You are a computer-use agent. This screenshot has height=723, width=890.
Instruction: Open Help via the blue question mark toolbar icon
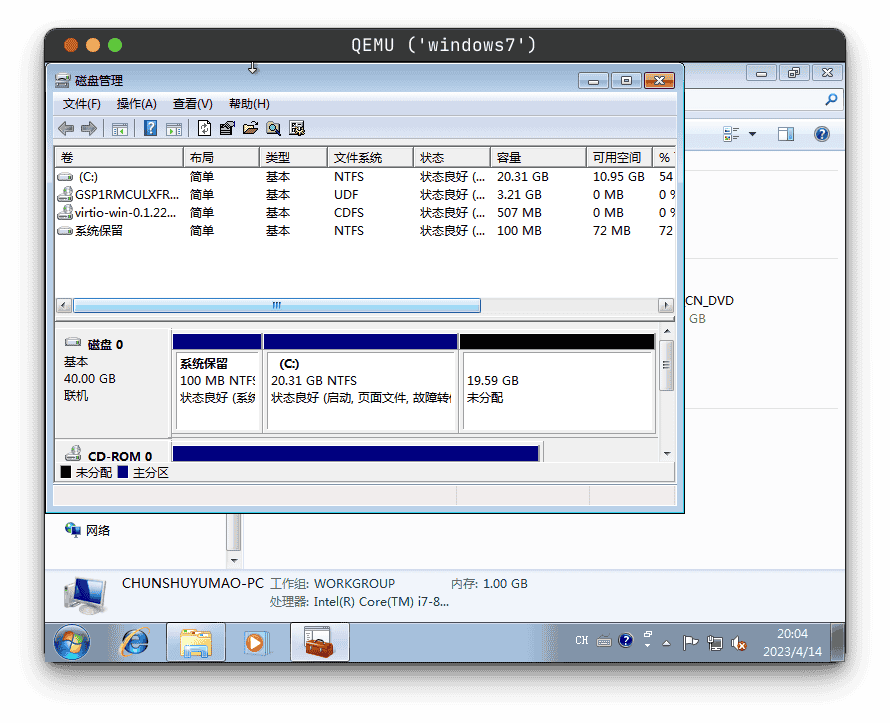pyautogui.click(x=150, y=128)
